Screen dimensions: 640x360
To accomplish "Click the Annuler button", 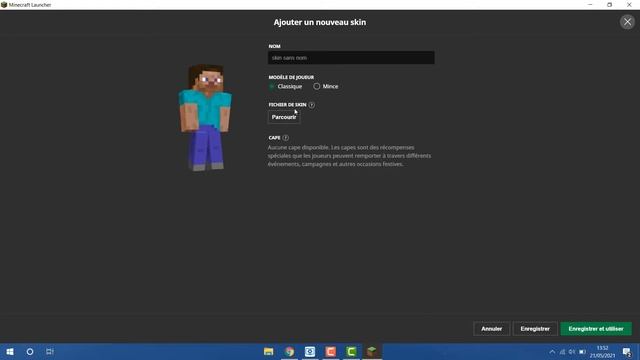I will click(491, 329).
